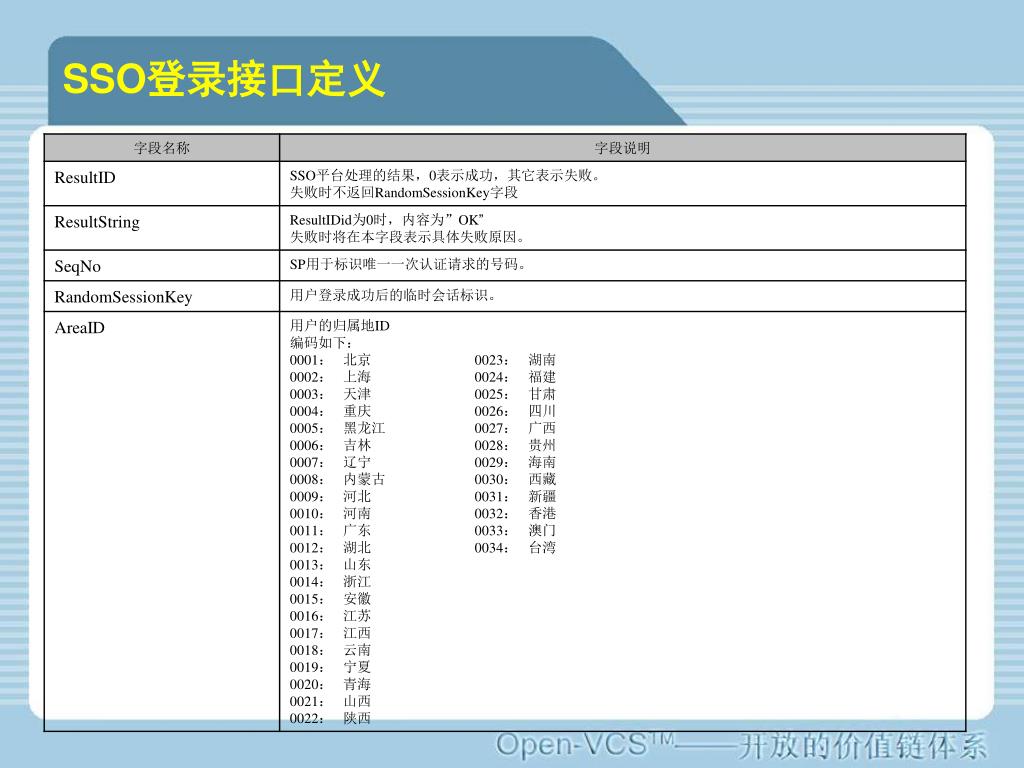This screenshot has height=768, width=1024.
Task: Click area code 0005 黑龙江 entry
Action: 338,428
